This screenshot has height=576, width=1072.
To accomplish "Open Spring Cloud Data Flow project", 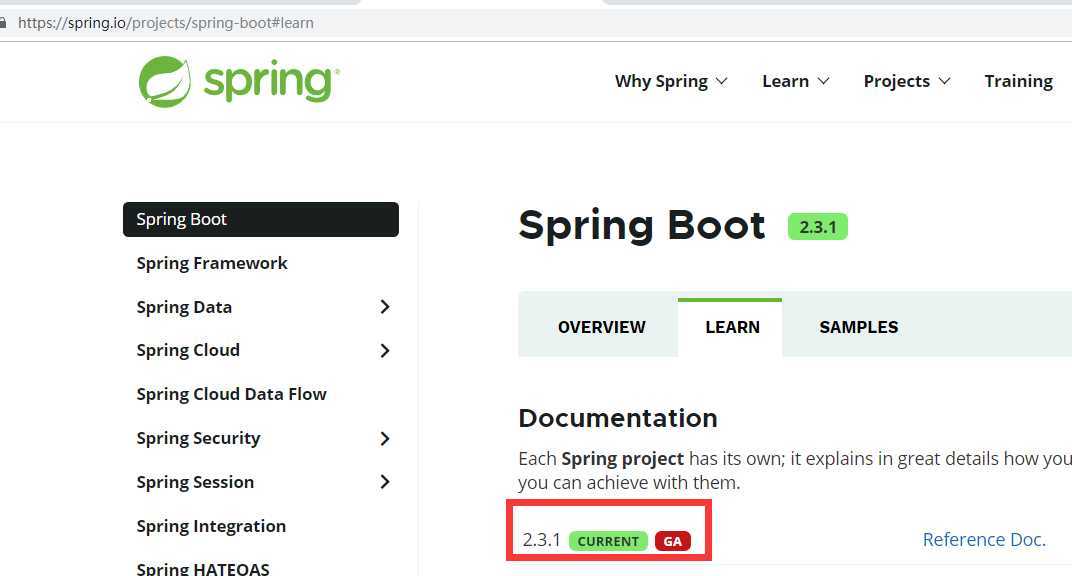I will click(231, 394).
